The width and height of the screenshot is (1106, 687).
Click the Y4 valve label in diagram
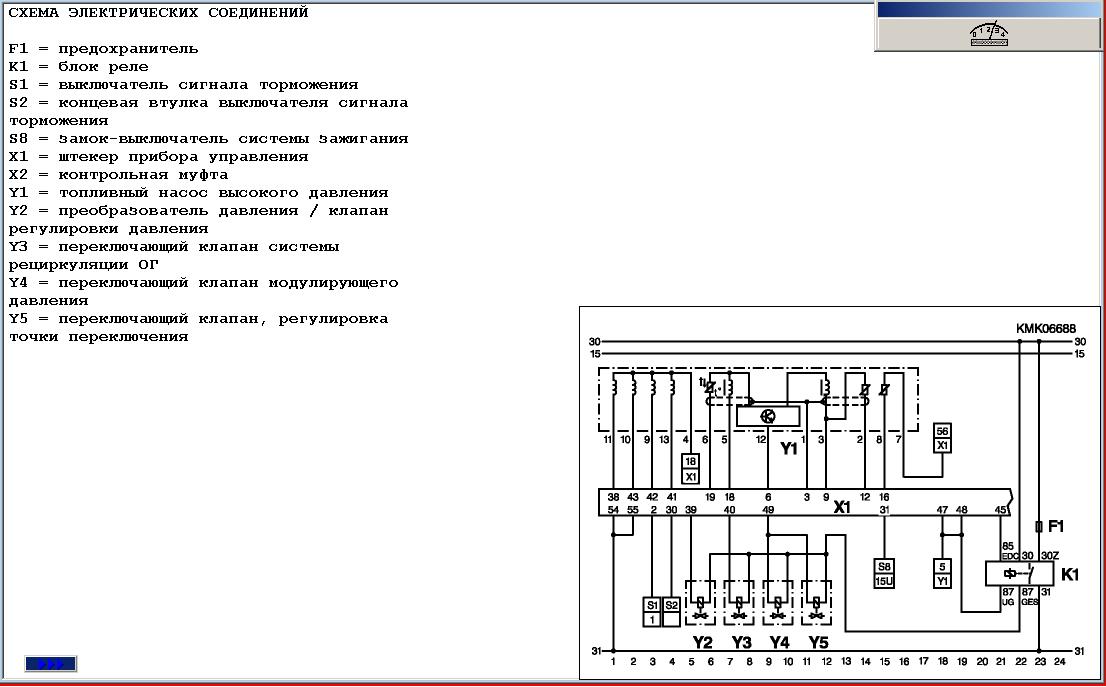point(779,643)
